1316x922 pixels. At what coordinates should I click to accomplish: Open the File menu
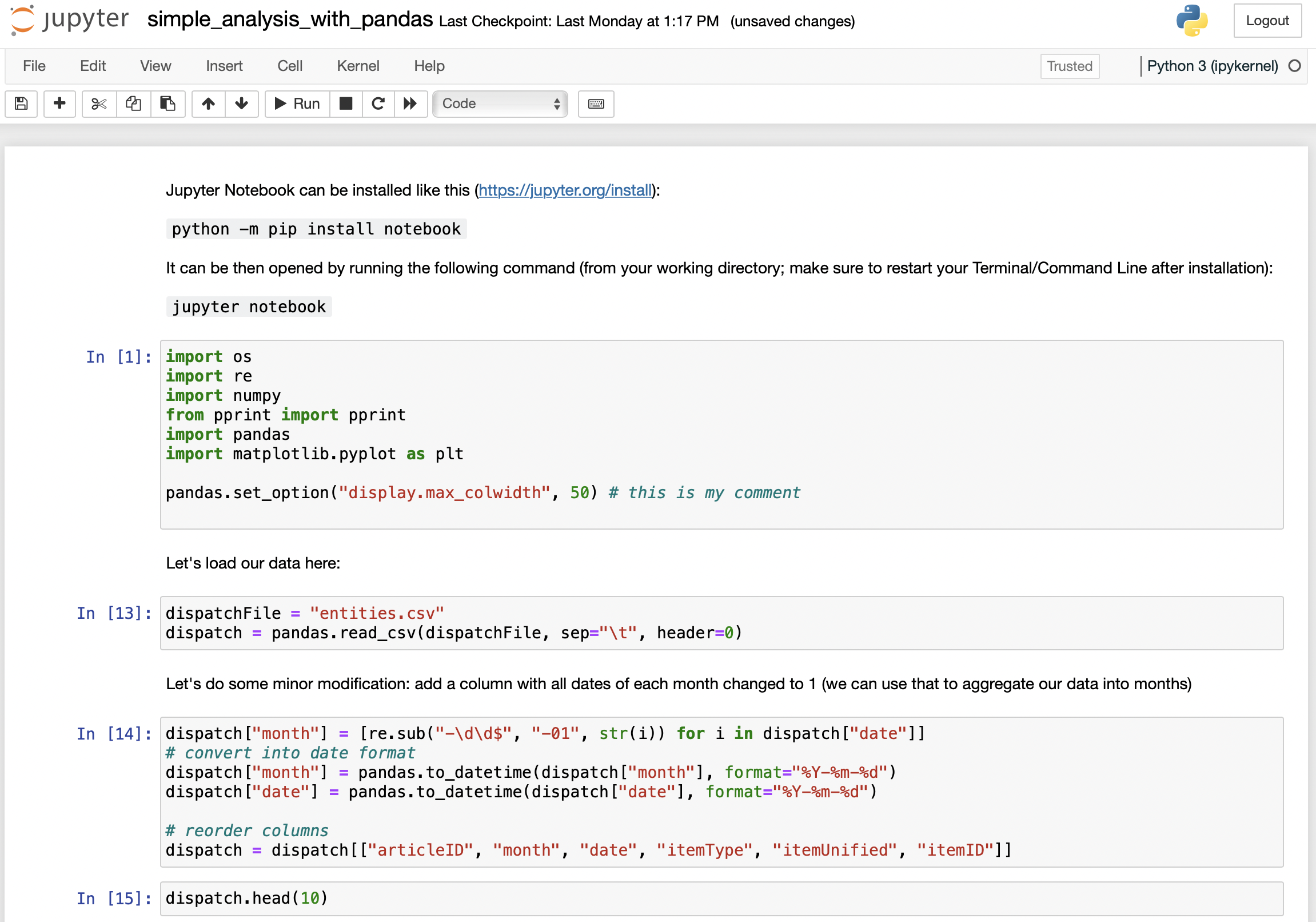coord(34,66)
